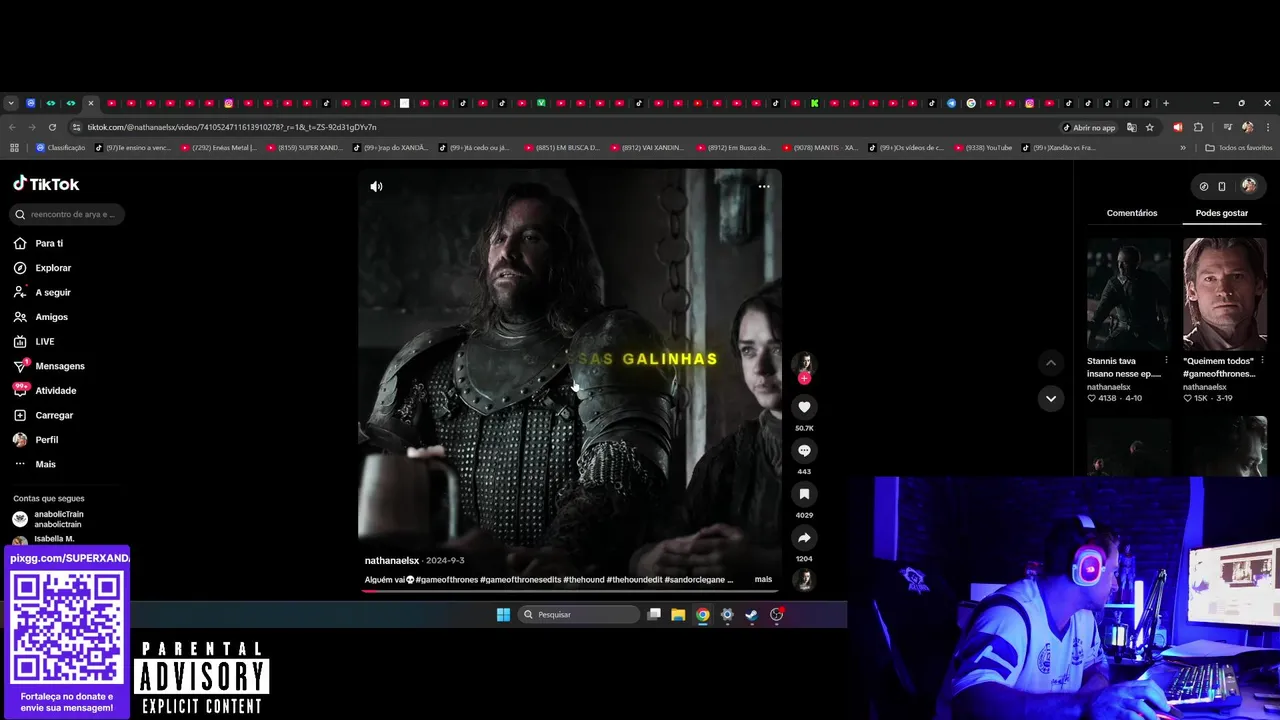Open the video three-dots options menu
The width and height of the screenshot is (1280, 720).
764,186
